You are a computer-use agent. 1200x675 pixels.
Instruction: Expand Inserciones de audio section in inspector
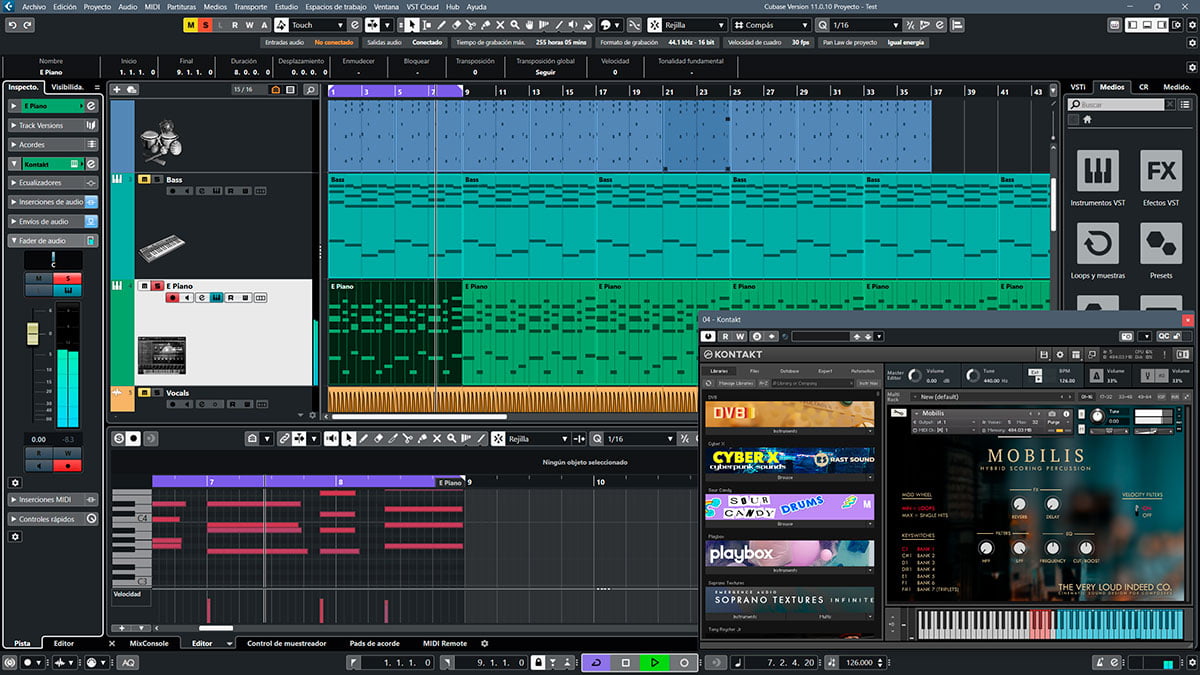coord(53,202)
